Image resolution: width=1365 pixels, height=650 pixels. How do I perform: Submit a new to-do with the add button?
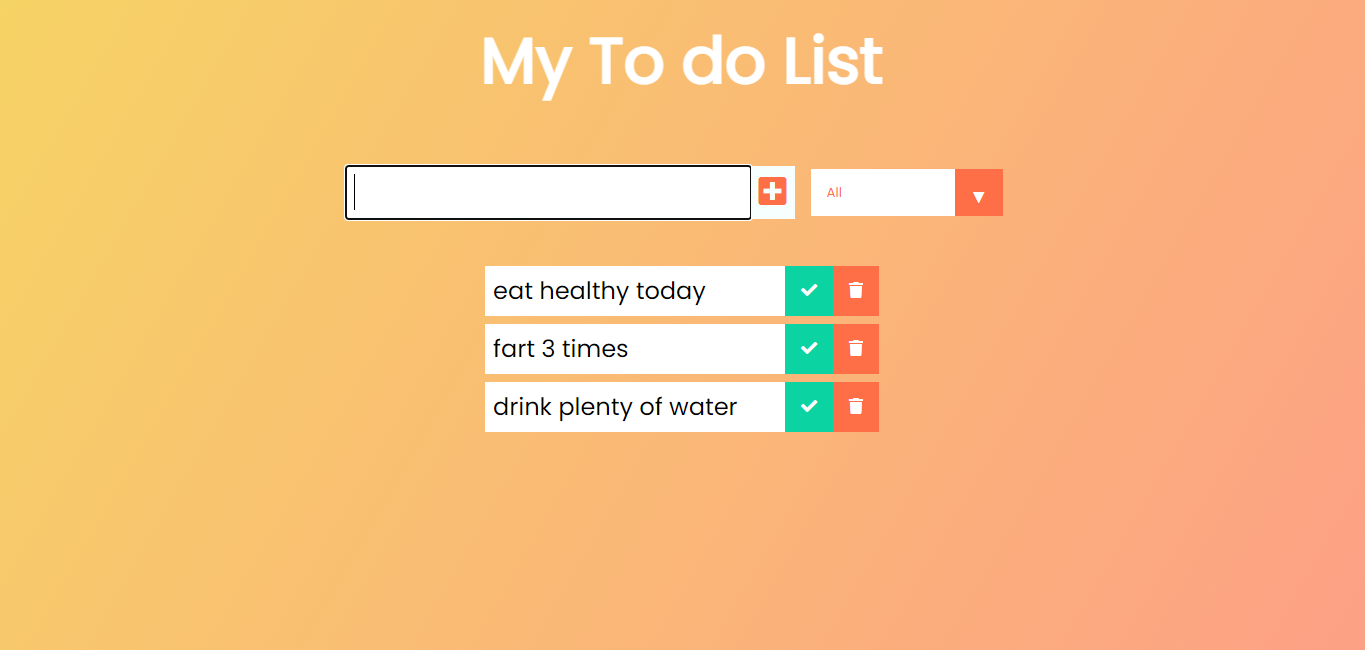[772, 191]
